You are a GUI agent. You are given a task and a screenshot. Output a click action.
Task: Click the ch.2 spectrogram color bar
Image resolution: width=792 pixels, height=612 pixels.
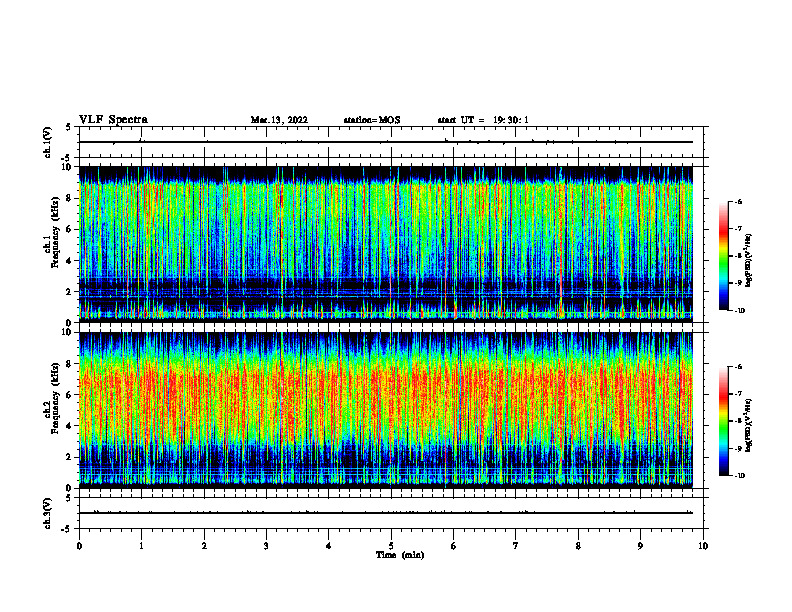point(724,421)
